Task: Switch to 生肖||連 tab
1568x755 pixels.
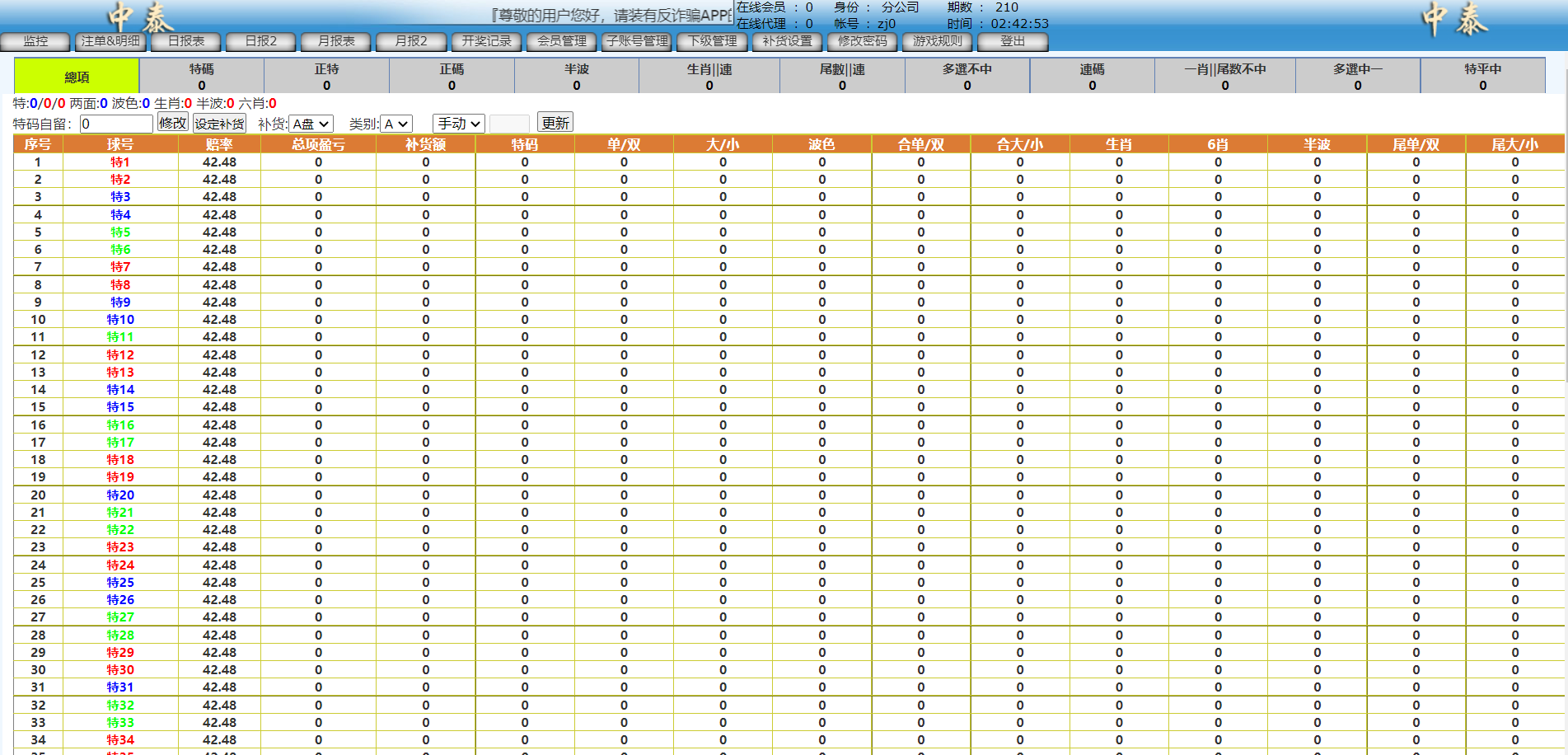Action: pos(709,77)
